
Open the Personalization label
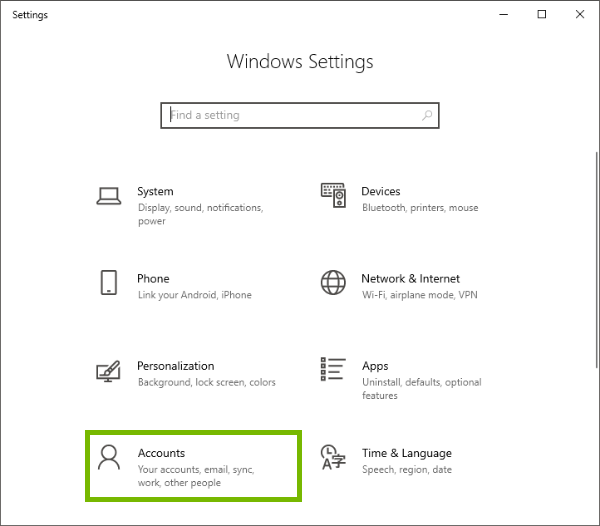(x=176, y=366)
